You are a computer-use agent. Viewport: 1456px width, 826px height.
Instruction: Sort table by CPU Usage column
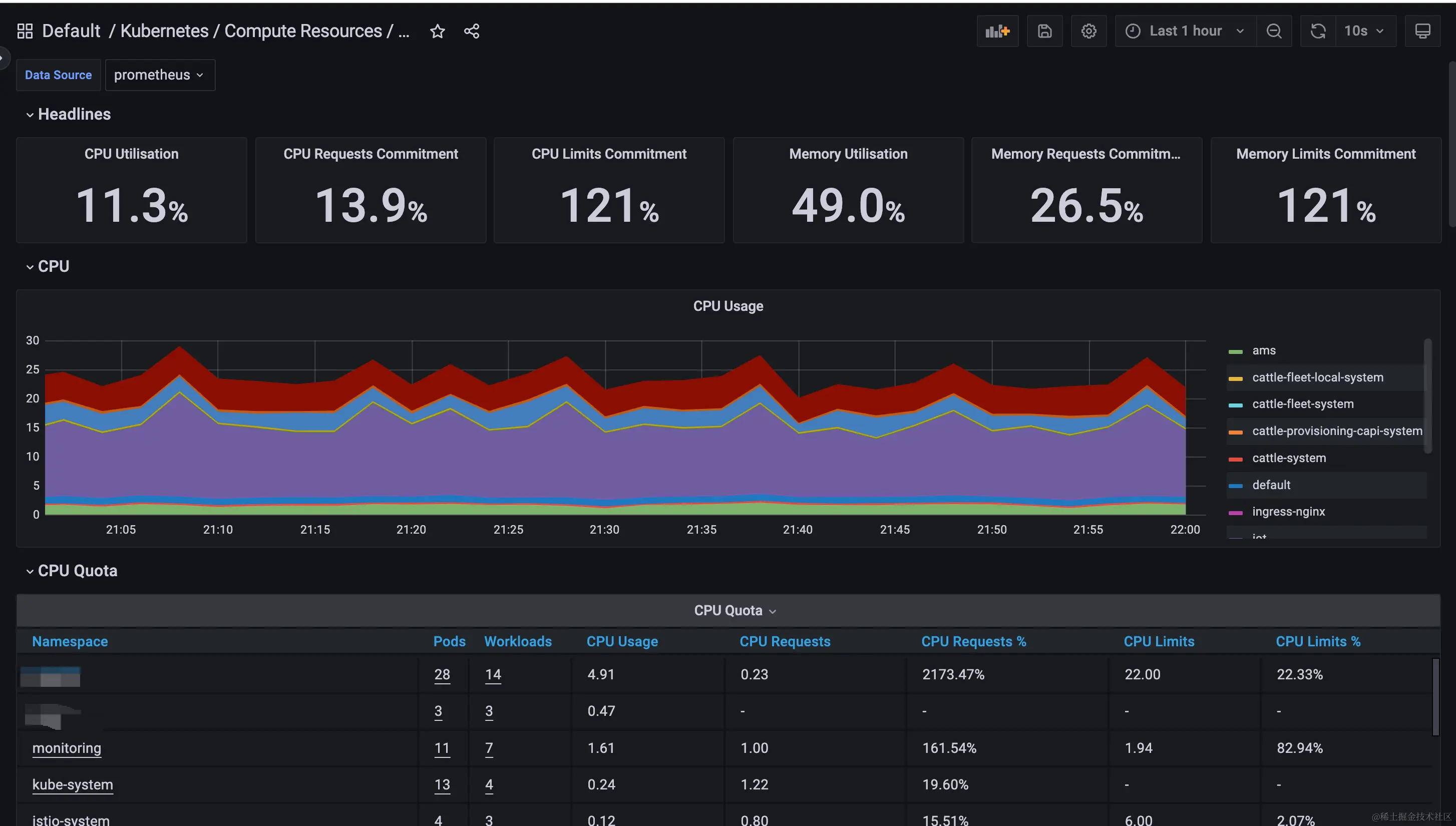coord(622,641)
